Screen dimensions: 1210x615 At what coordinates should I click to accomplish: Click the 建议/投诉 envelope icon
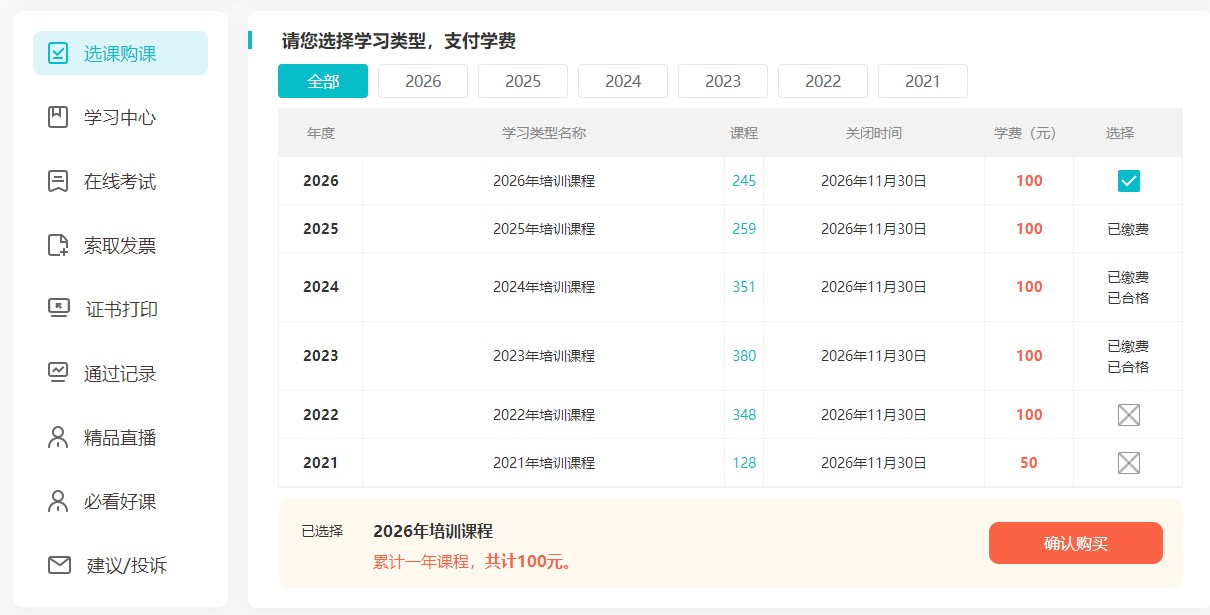[59, 565]
